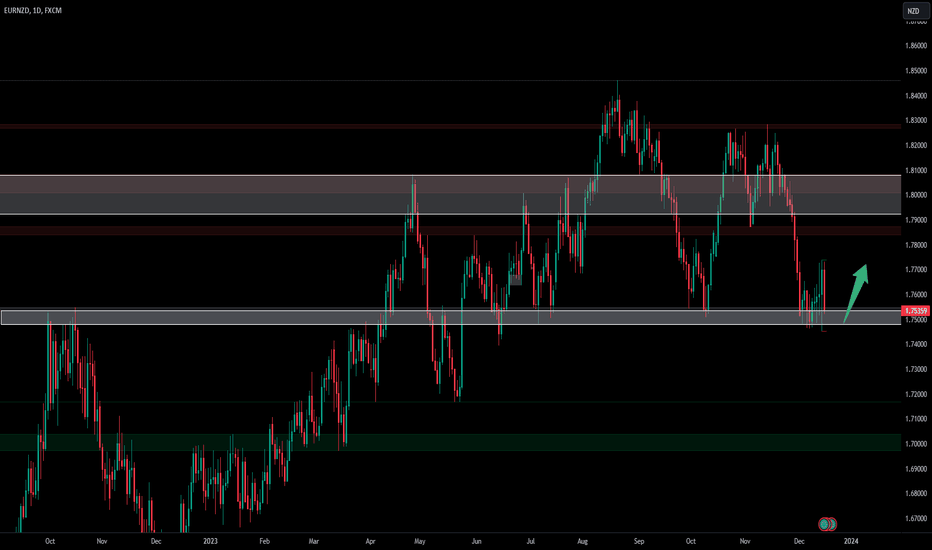Screen dimensions: 932x550
Task: Open the front economic event icon above the time axis
Action: (x=824, y=524)
